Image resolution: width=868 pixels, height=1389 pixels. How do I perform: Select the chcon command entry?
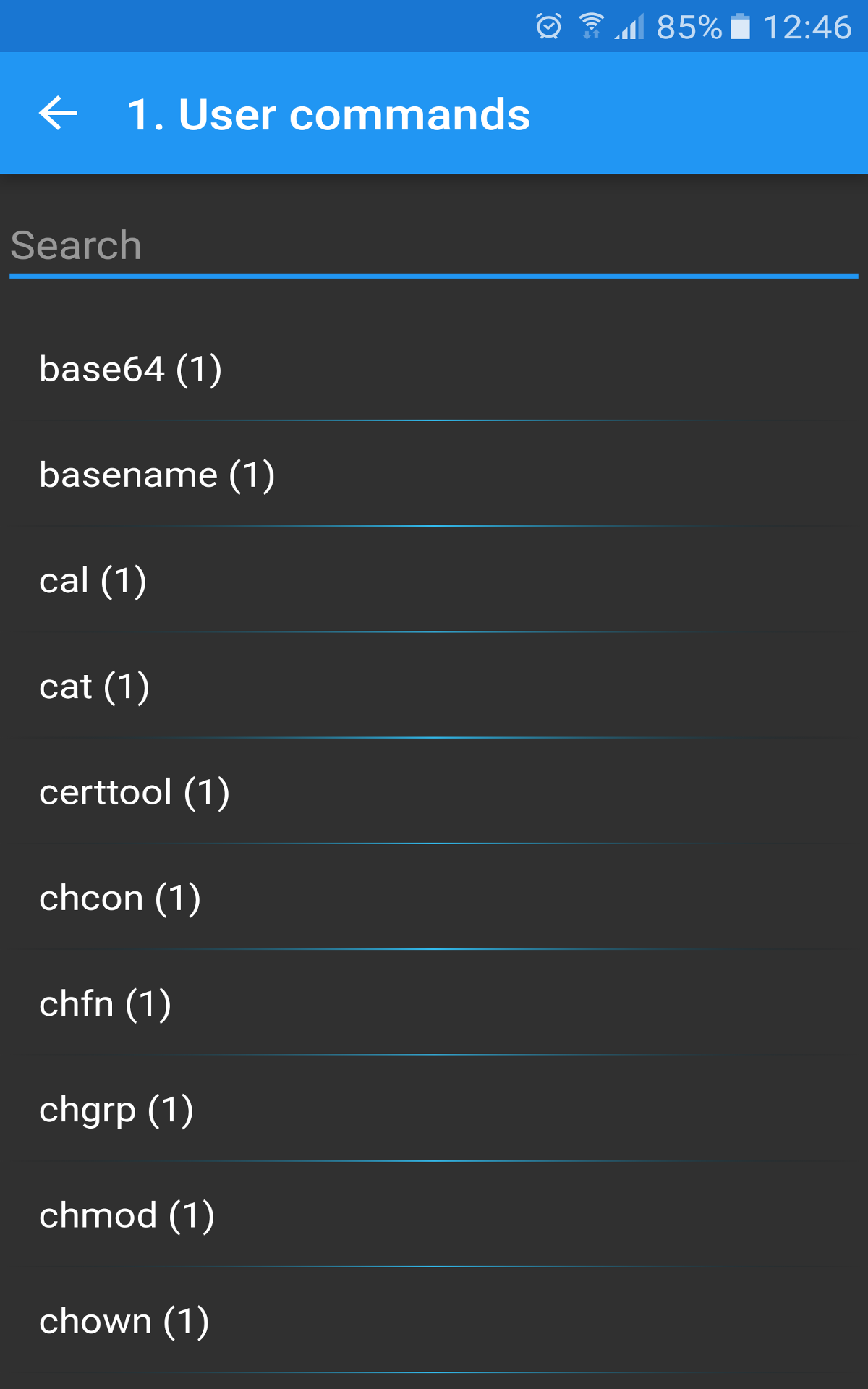[121, 897]
